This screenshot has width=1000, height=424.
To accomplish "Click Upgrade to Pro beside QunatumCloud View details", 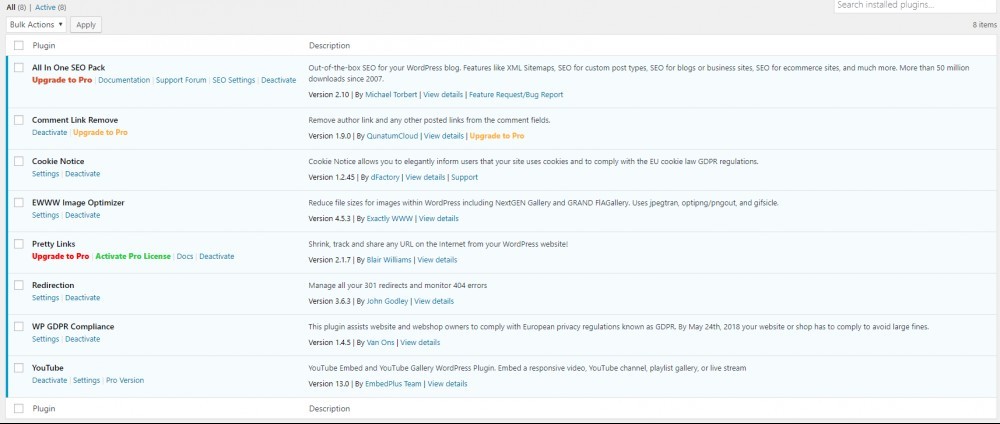I will click(497, 136).
